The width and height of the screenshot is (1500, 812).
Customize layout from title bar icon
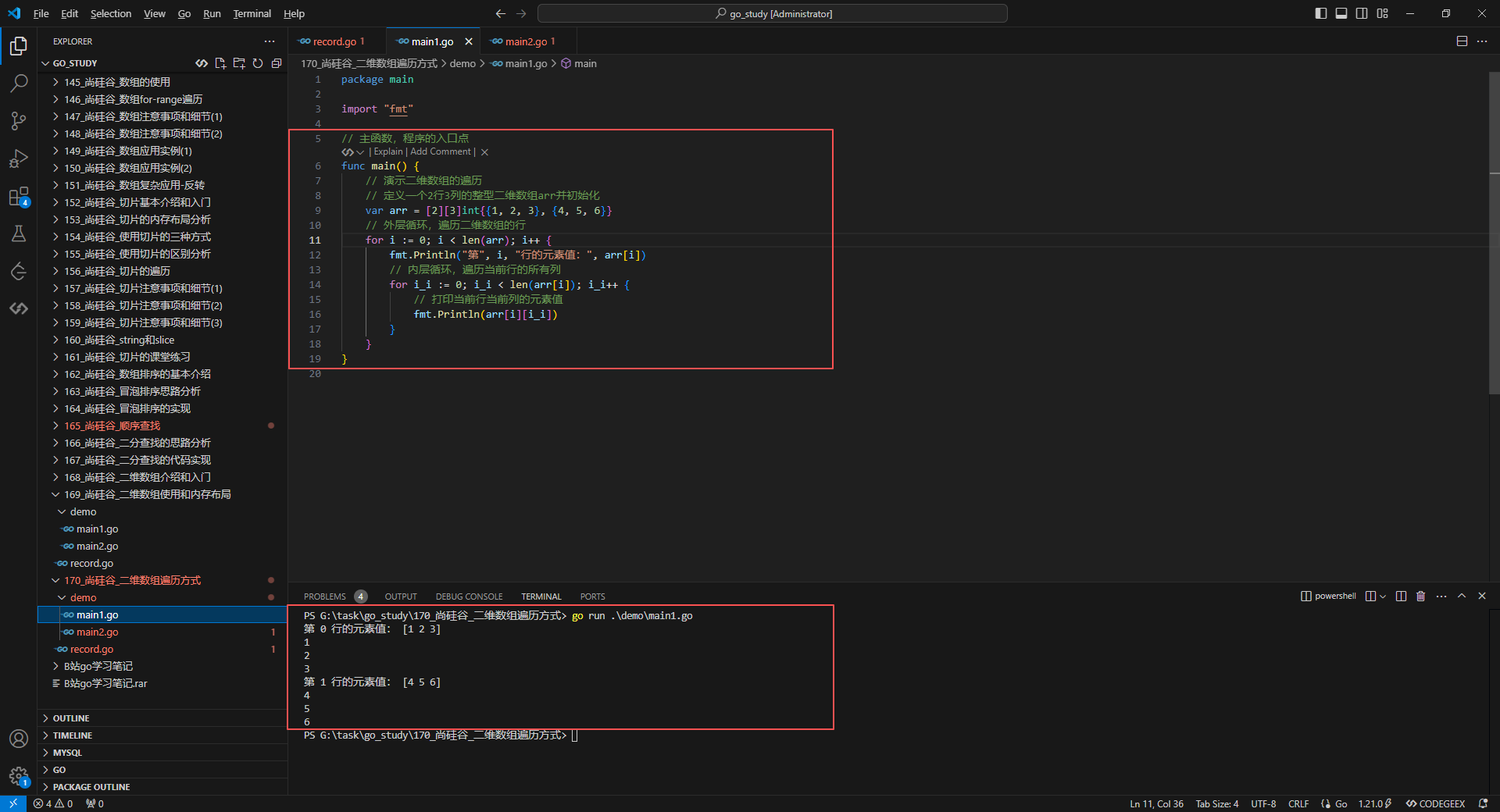click(1382, 13)
